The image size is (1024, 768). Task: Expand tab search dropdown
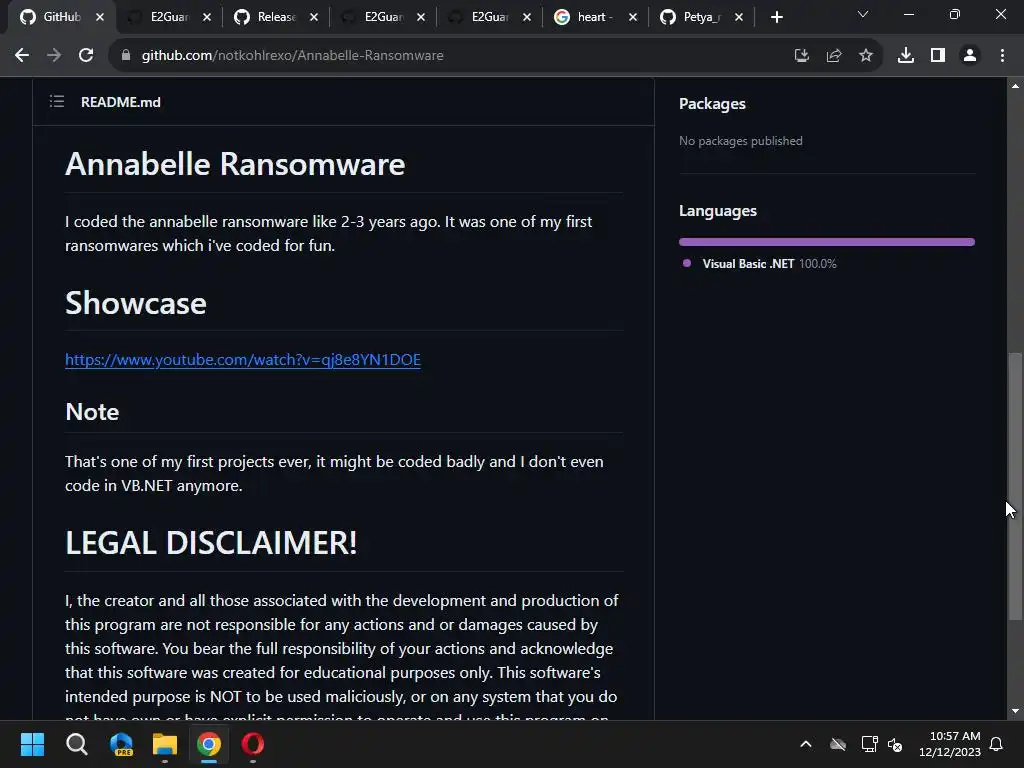tap(863, 14)
